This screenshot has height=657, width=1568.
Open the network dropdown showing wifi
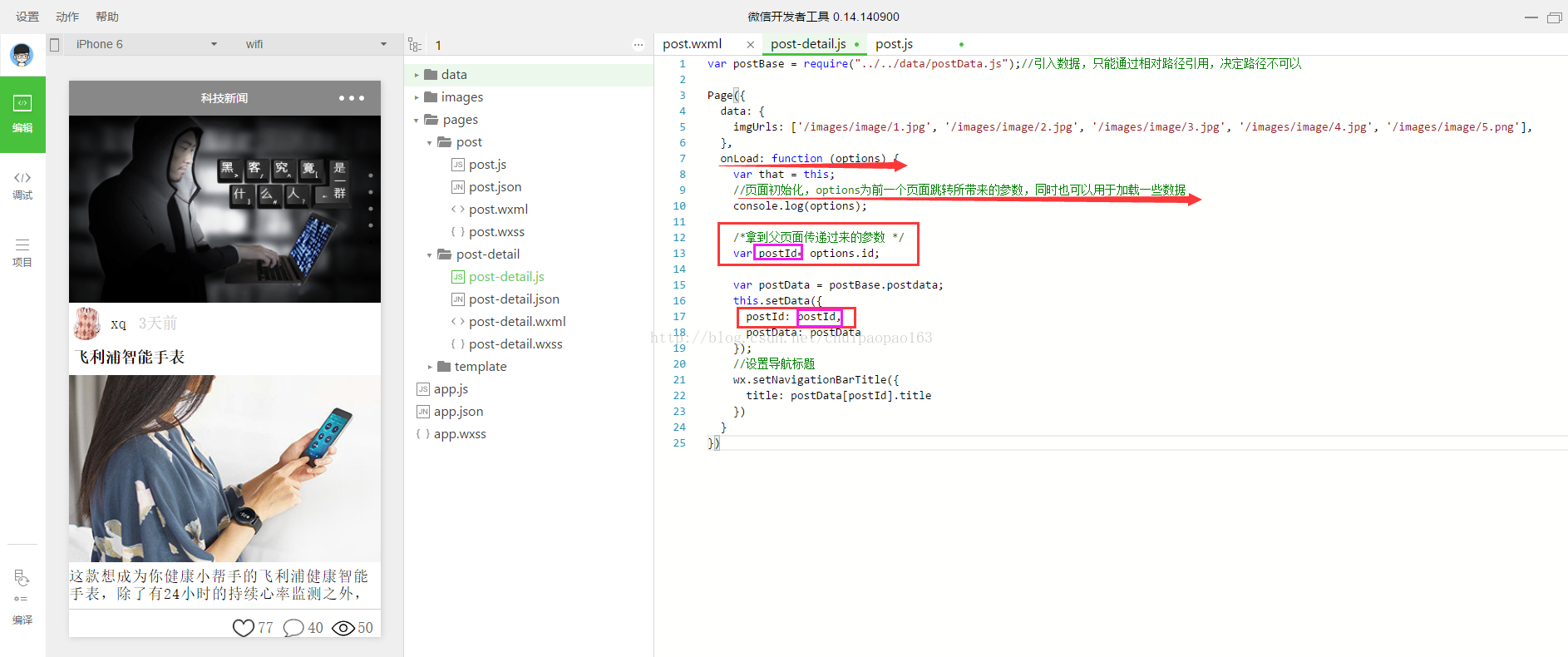[316, 45]
